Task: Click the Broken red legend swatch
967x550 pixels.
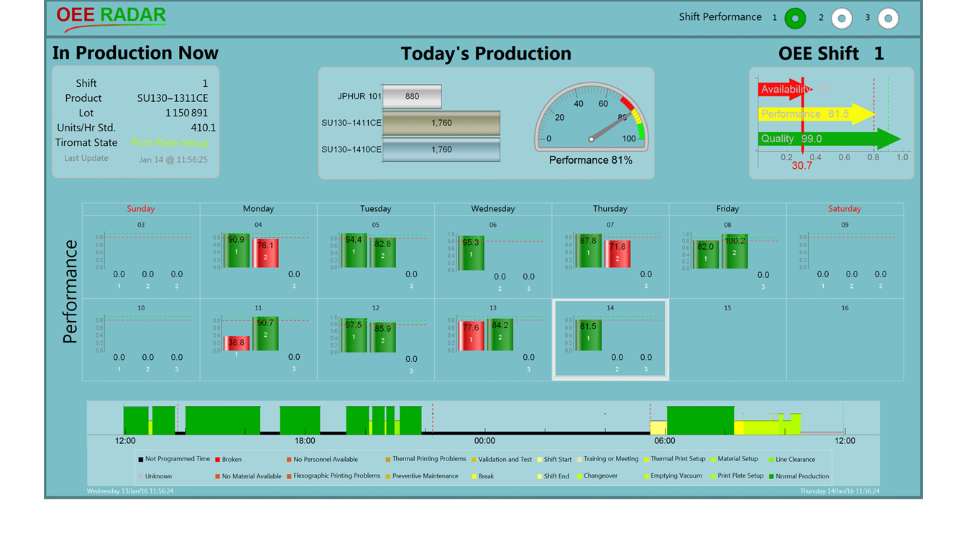Action: [217, 459]
